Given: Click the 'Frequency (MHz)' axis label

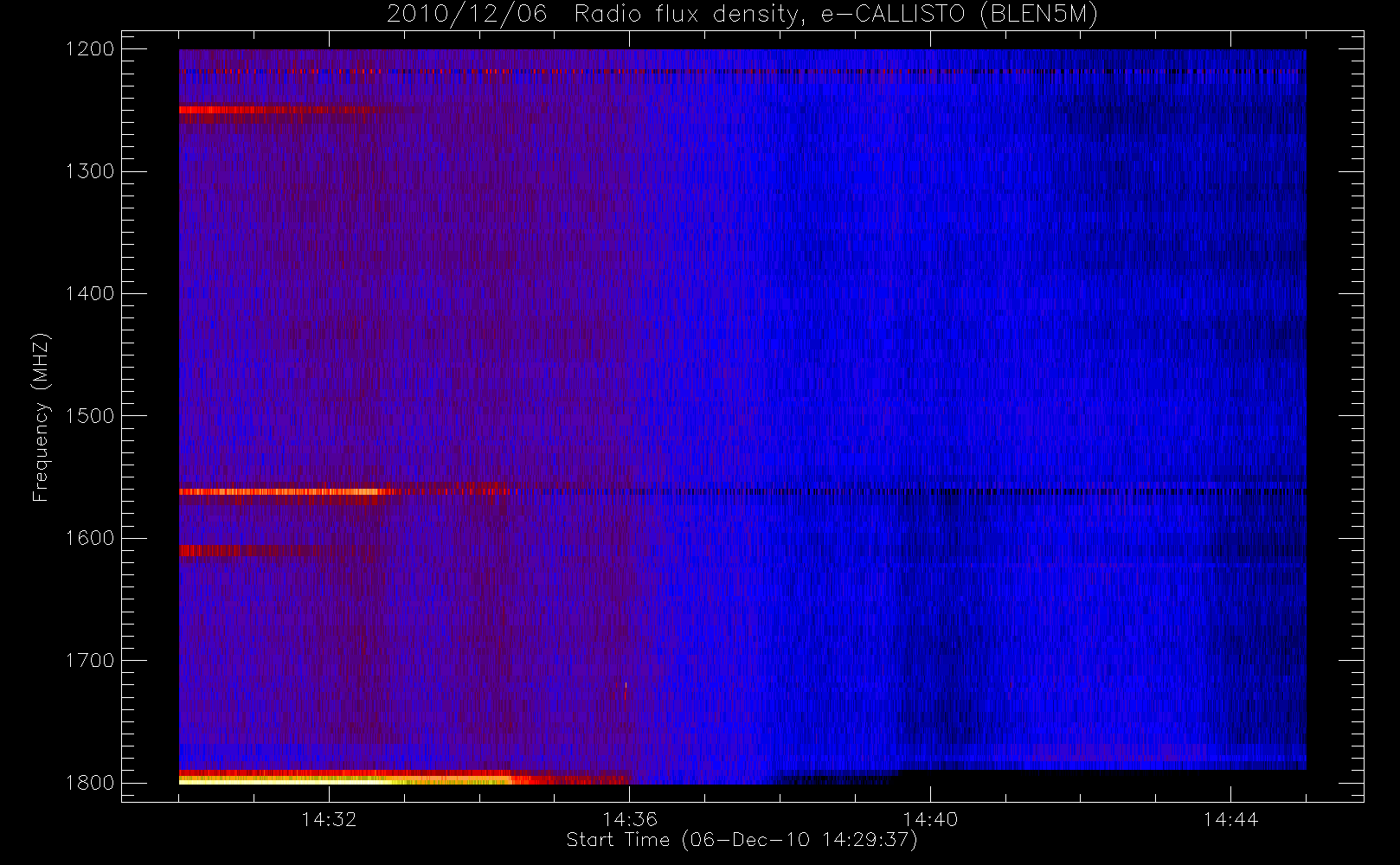Looking at the screenshot, I should 41,417.
